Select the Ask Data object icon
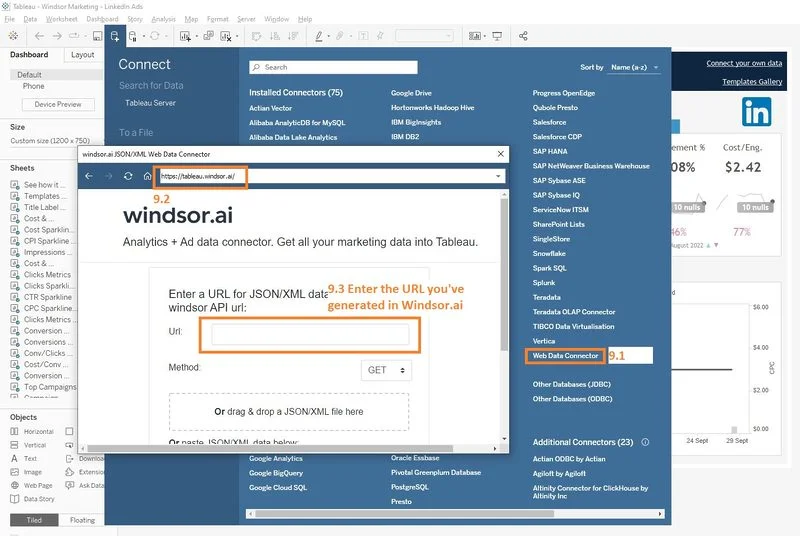The image size is (800, 536). click(x=69, y=485)
